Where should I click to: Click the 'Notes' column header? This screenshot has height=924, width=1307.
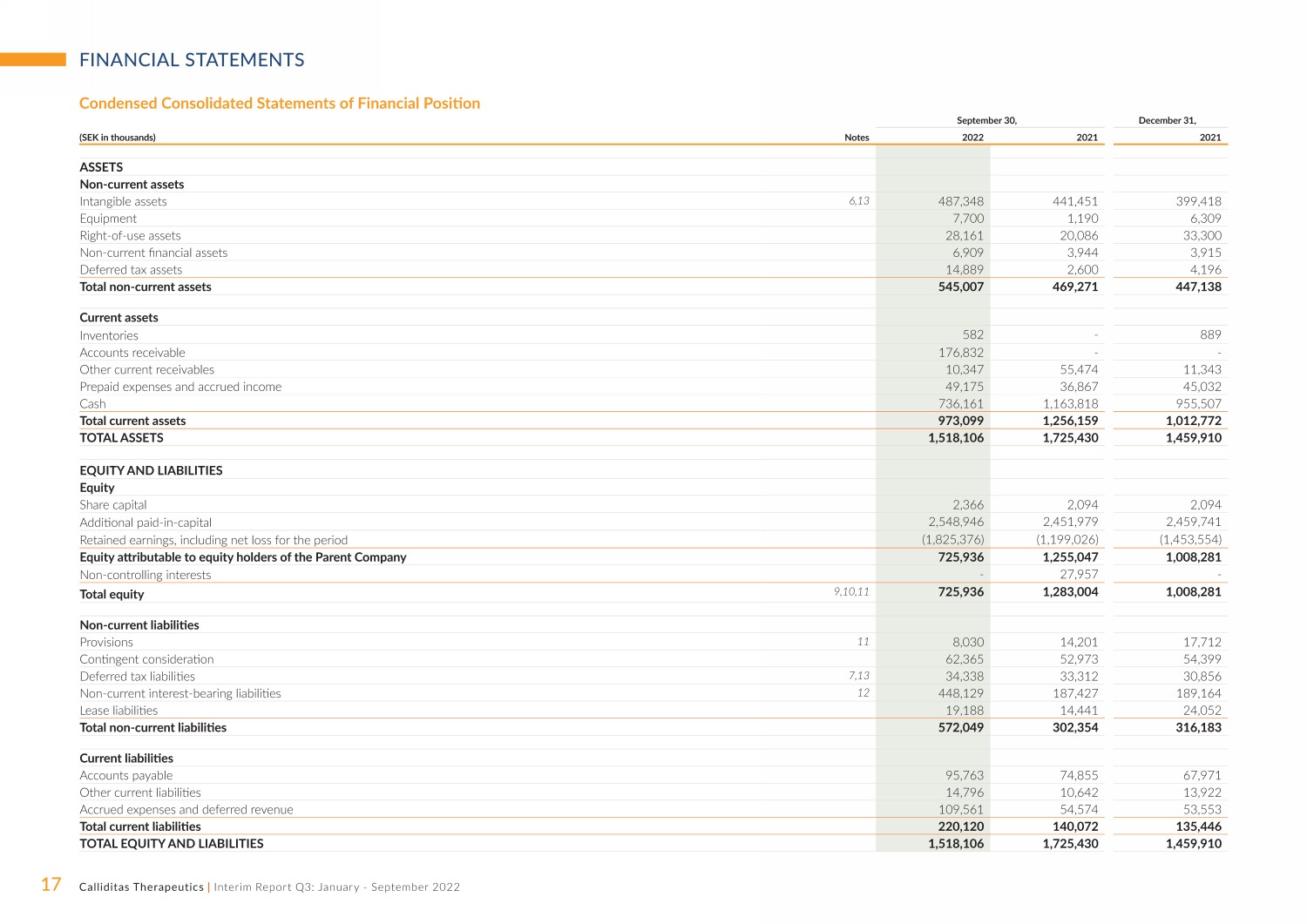[x=857, y=138]
